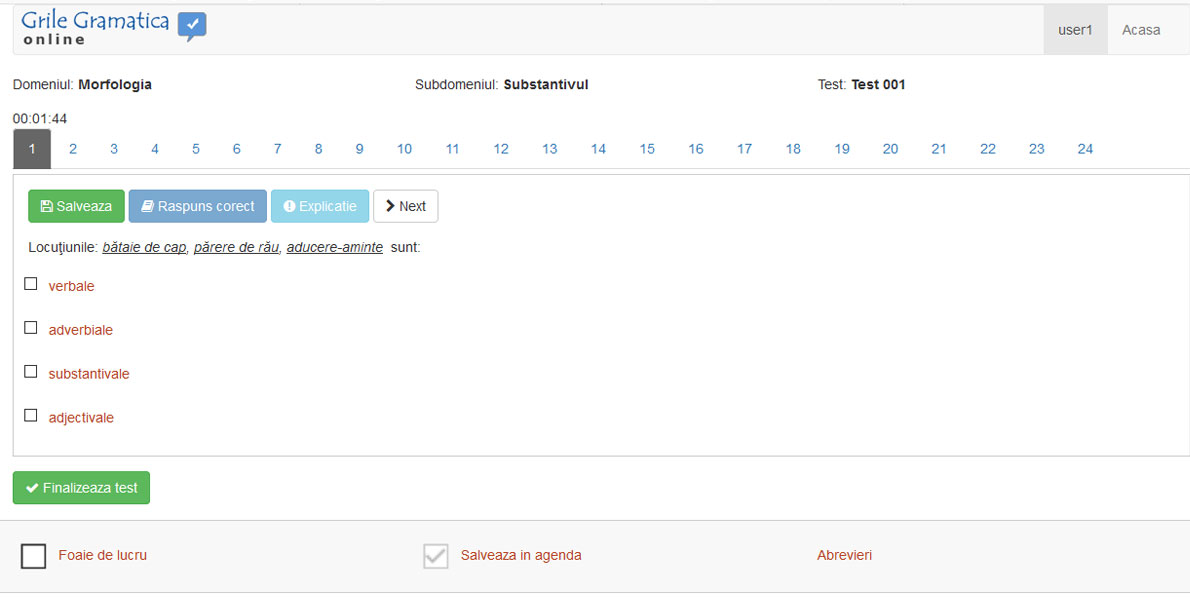Select the 'substantivale' checkbox

31,372
